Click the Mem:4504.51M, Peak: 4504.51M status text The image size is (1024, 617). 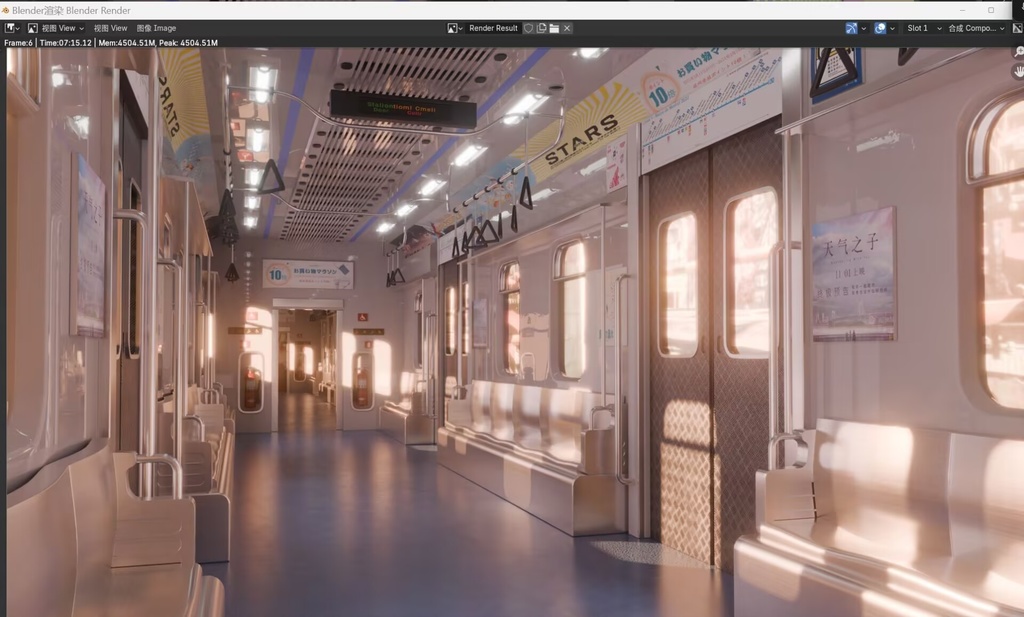(x=158, y=42)
